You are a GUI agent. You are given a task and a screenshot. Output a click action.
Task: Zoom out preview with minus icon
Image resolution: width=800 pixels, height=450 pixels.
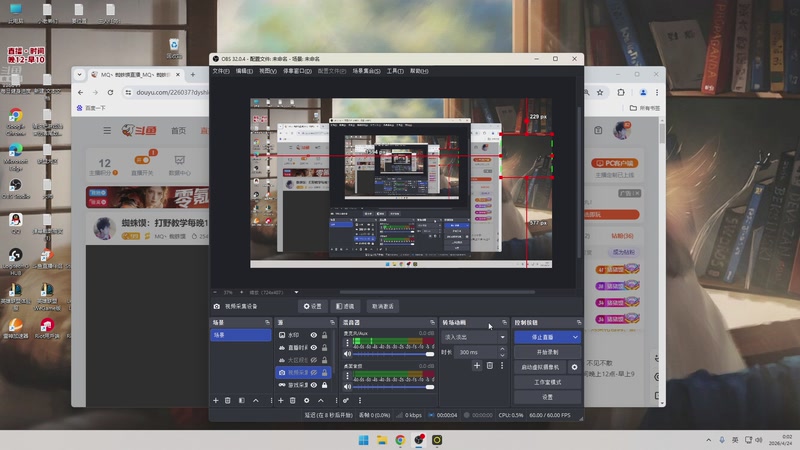point(215,292)
